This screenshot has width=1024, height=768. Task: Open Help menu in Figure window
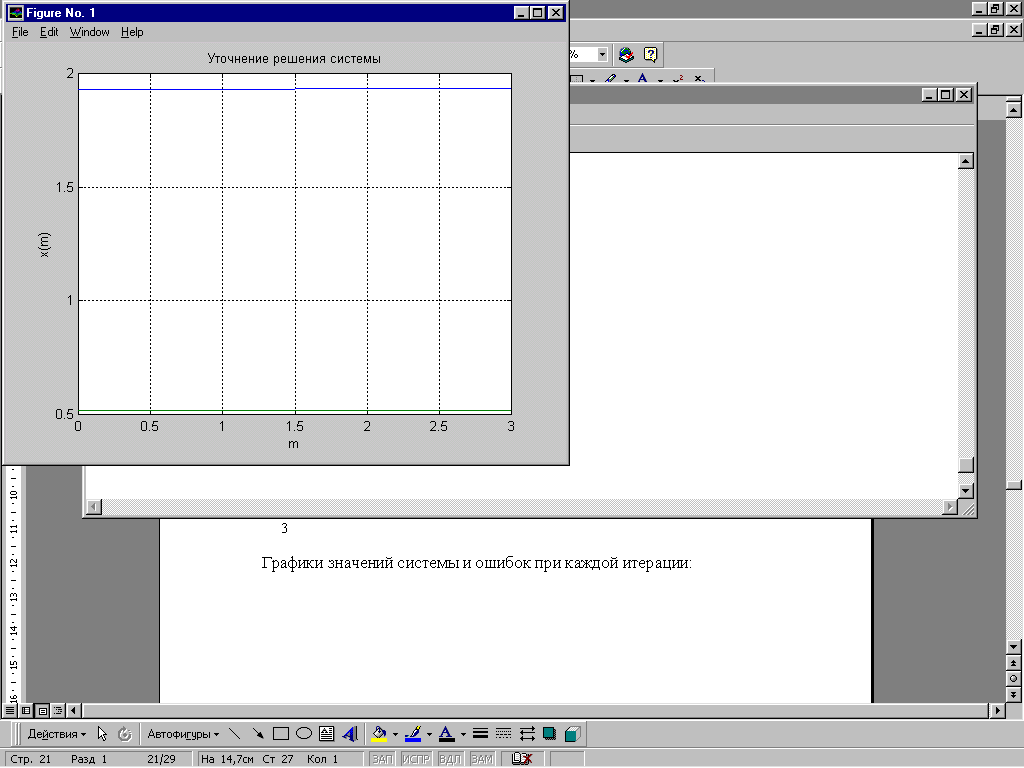(x=132, y=32)
